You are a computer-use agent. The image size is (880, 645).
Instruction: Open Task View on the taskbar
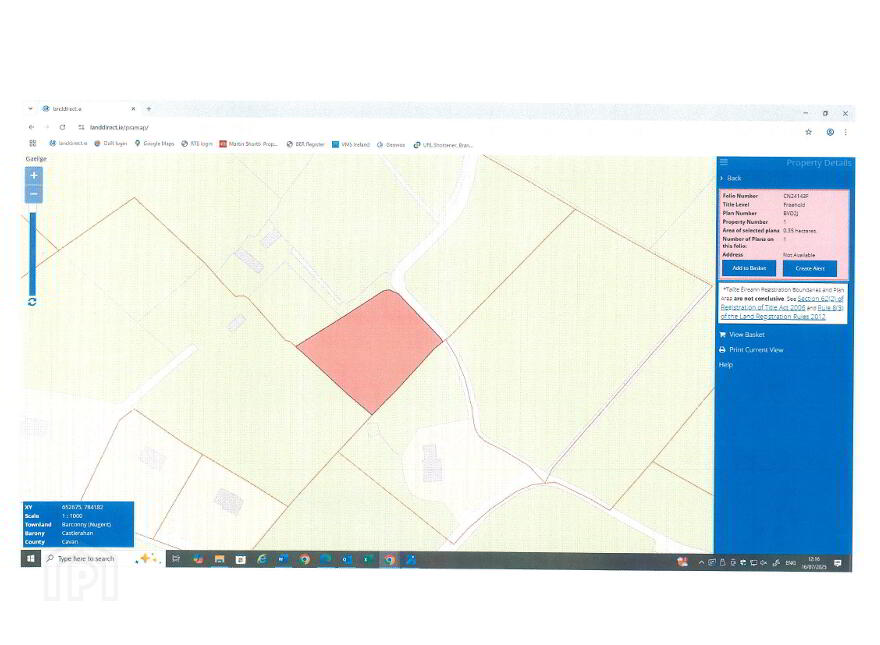[176, 559]
